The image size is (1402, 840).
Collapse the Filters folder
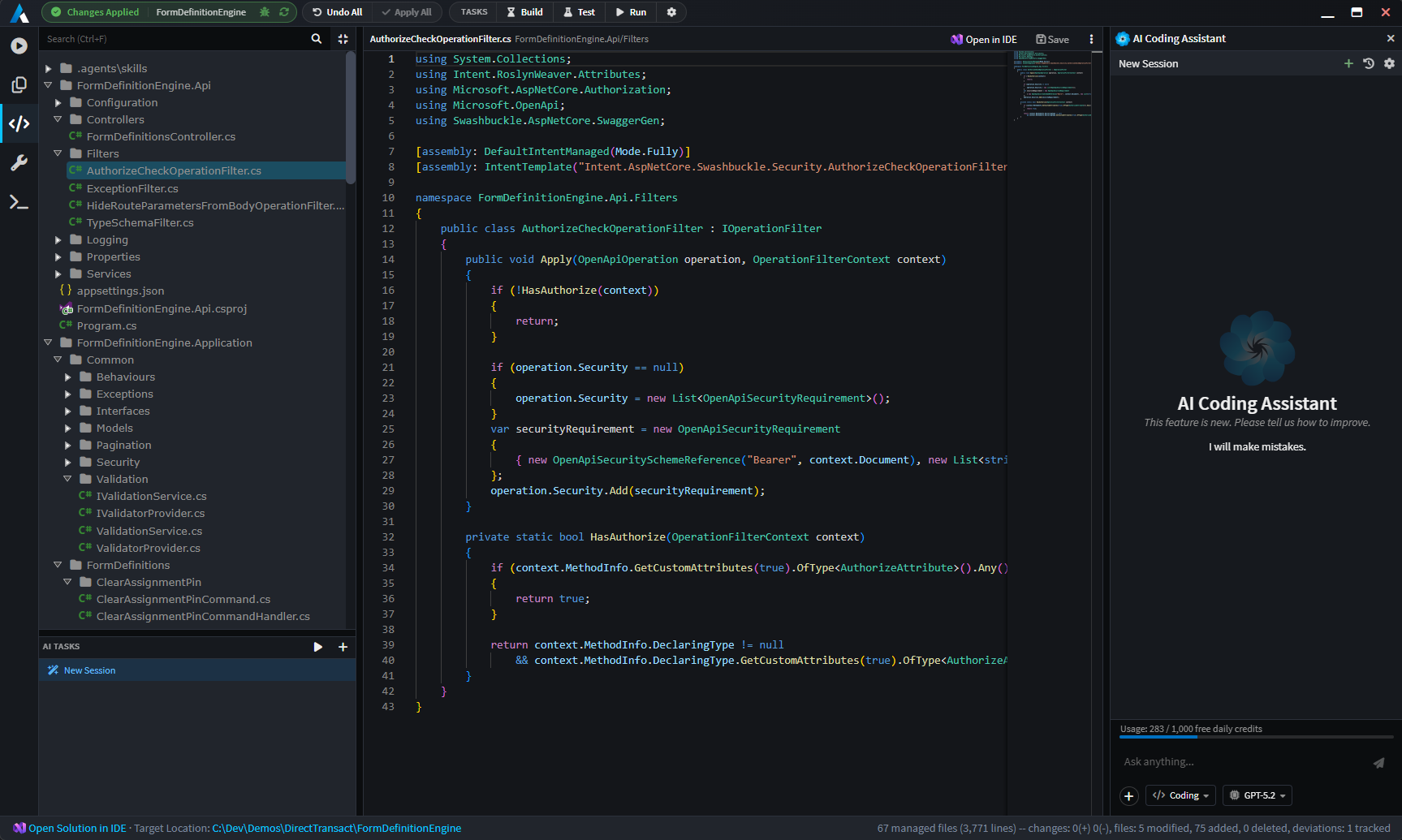[x=58, y=153]
